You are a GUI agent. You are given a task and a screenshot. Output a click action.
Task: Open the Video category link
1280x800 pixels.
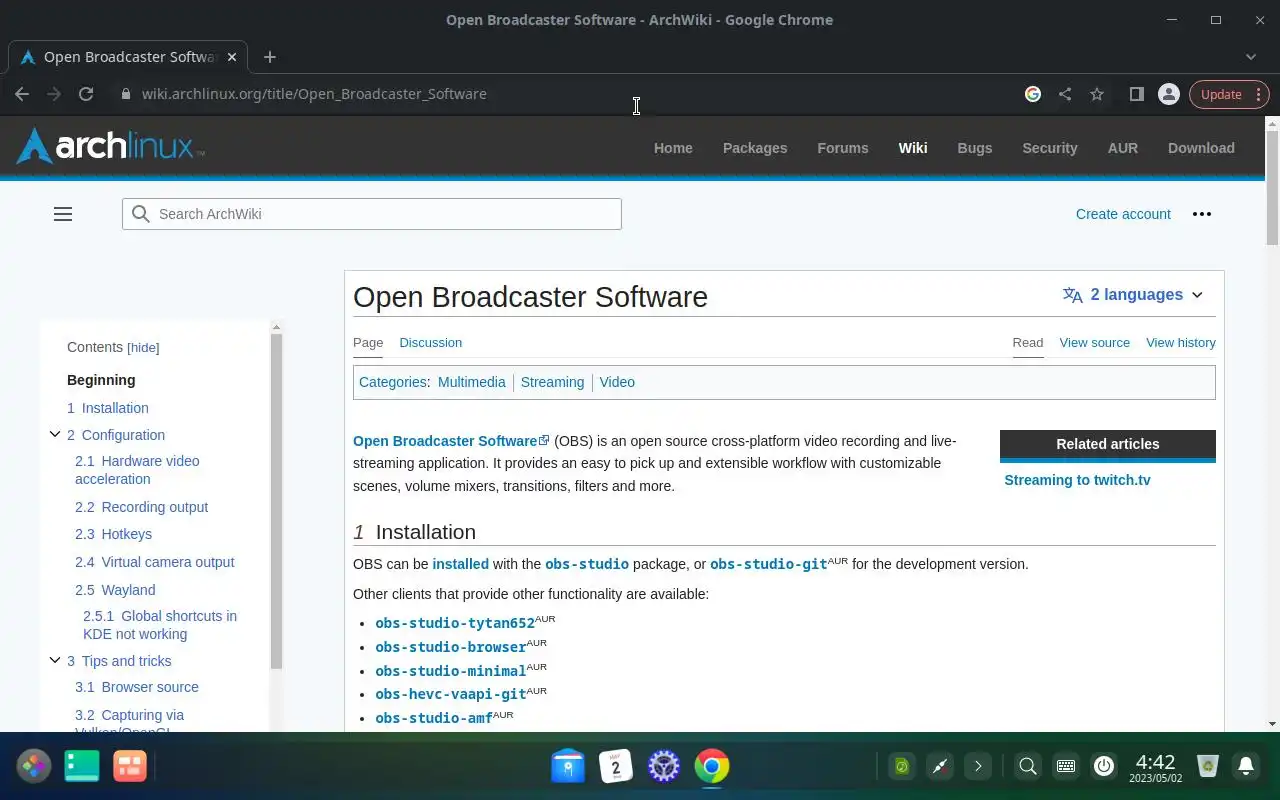(x=617, y=382)
